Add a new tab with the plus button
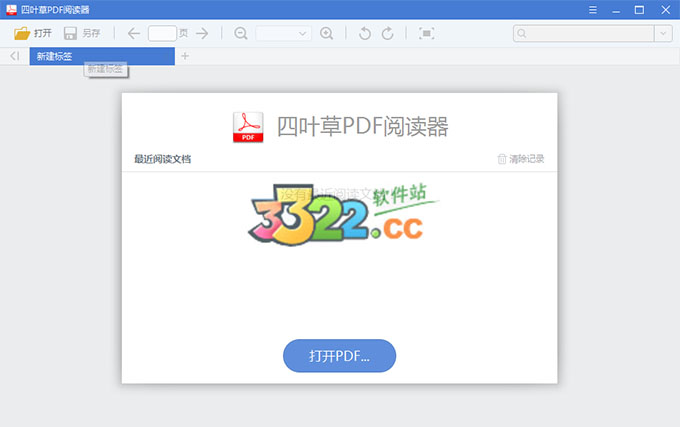Viewport: 680px width, 427px height. [185, 56]
